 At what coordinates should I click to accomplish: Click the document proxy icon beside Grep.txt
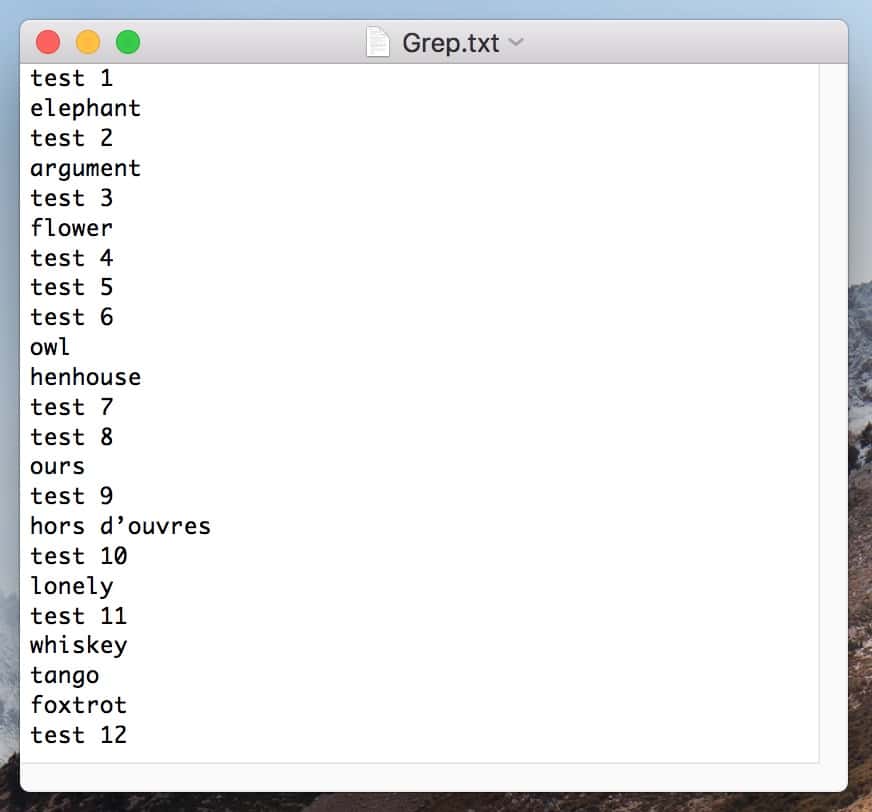(x=378, y=42)
